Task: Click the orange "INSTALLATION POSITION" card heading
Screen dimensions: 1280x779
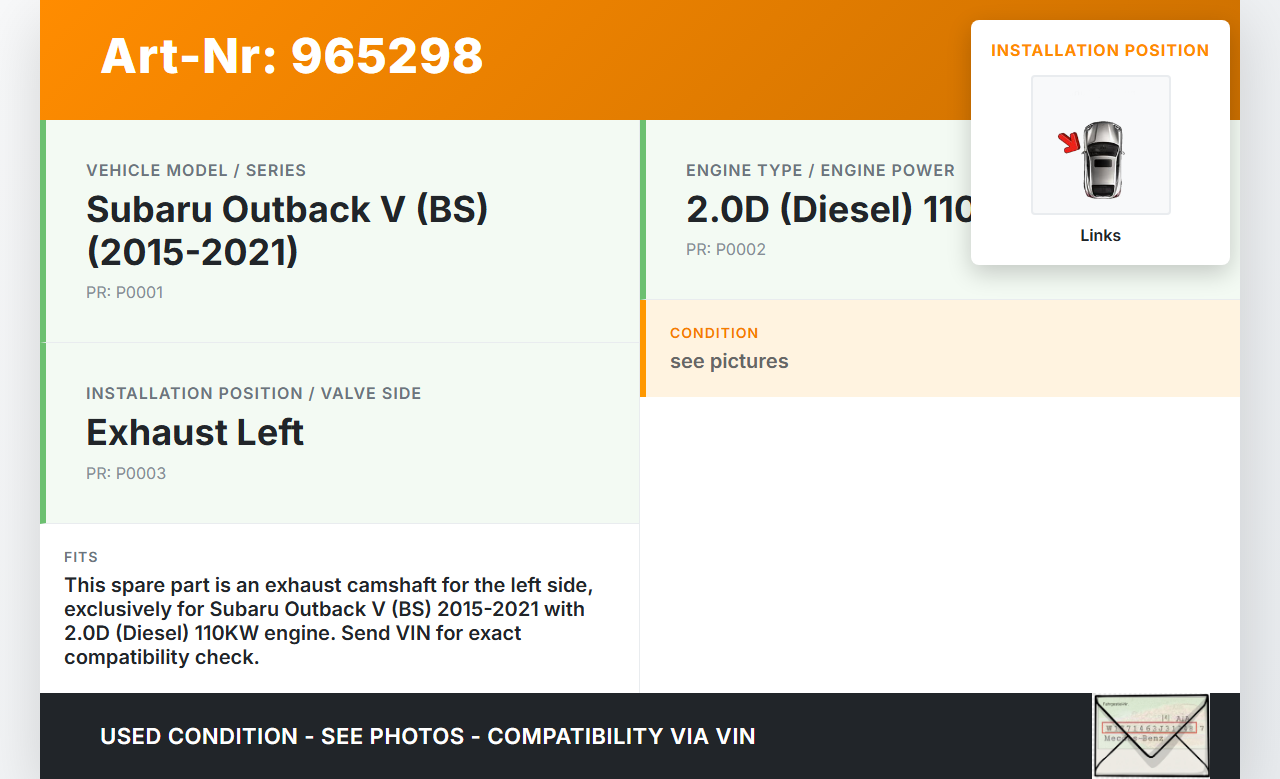Action: (x=1100, y=50)
